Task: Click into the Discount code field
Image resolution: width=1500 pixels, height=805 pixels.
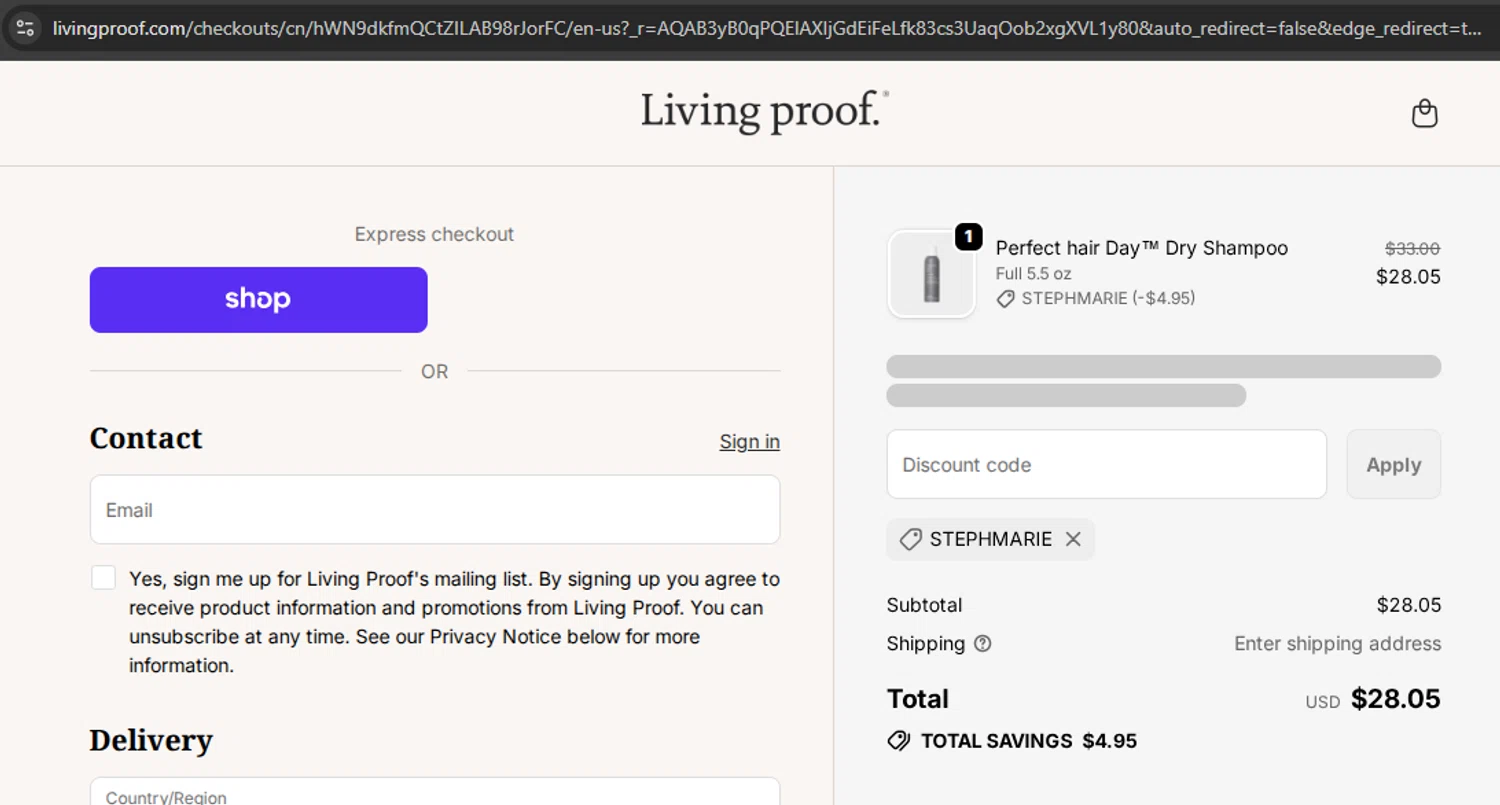Action: (1106, 465)
